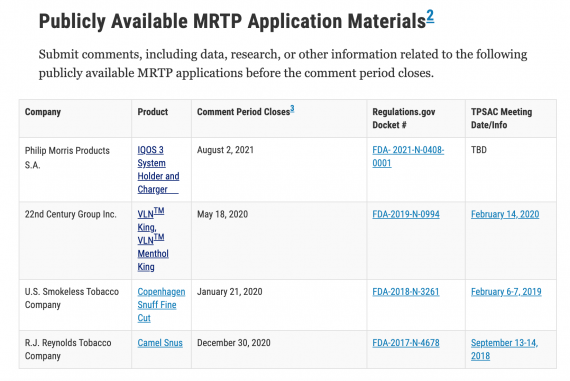Open docket FDA-2018-N-3261
Screen dimensions: 570x381
click(406, 292)
